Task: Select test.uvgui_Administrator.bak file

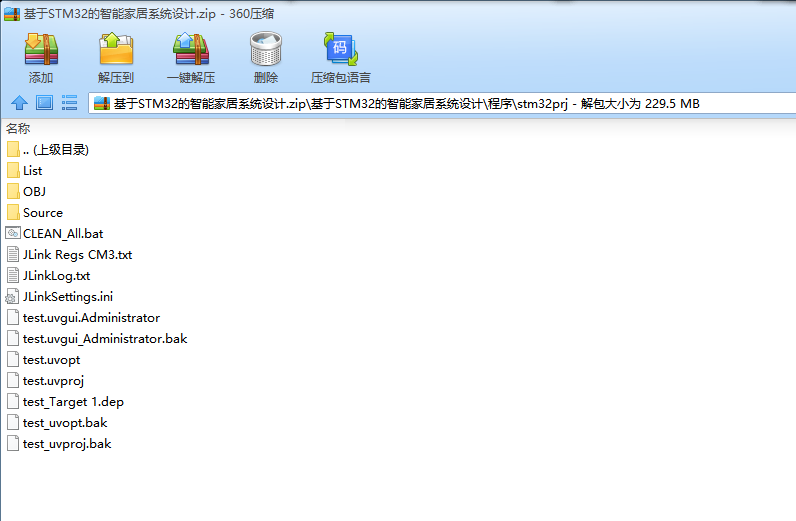Action: [97, 339]
